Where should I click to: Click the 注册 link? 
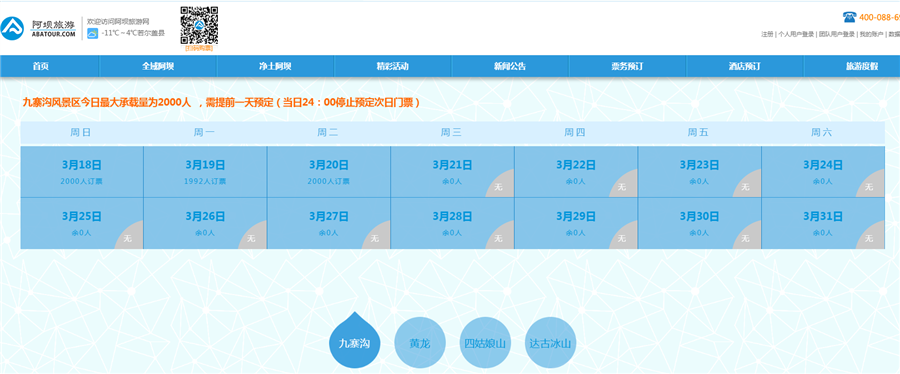pos(767,34)
